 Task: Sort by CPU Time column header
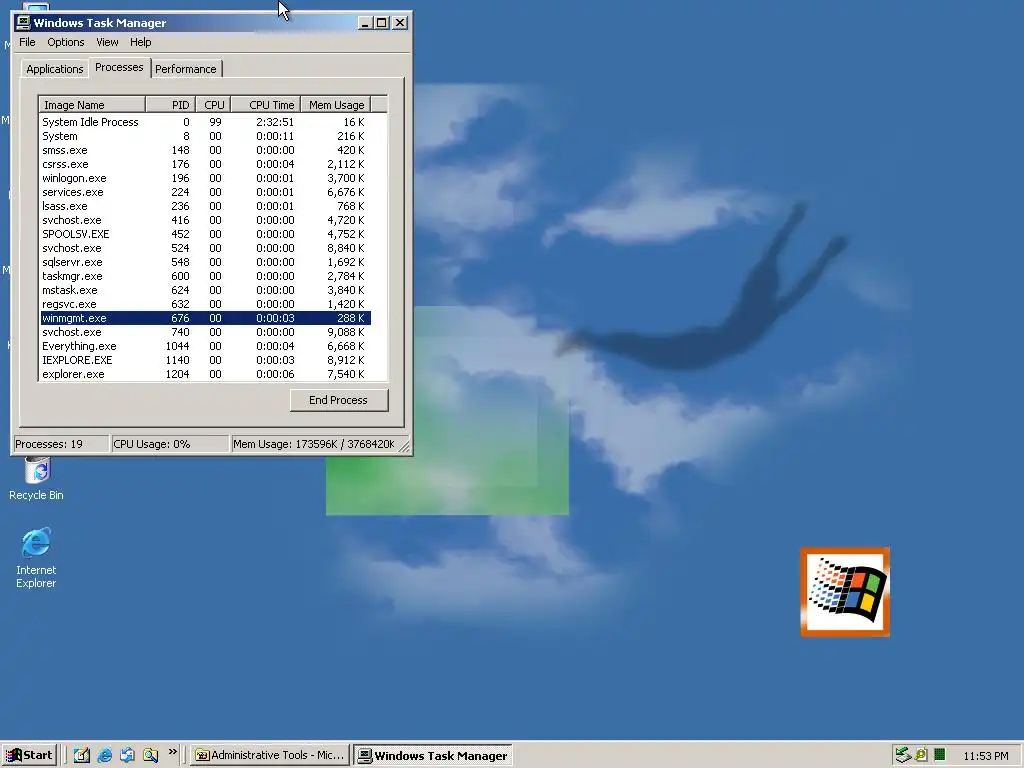pyautogui.click(x=266, y=104)
